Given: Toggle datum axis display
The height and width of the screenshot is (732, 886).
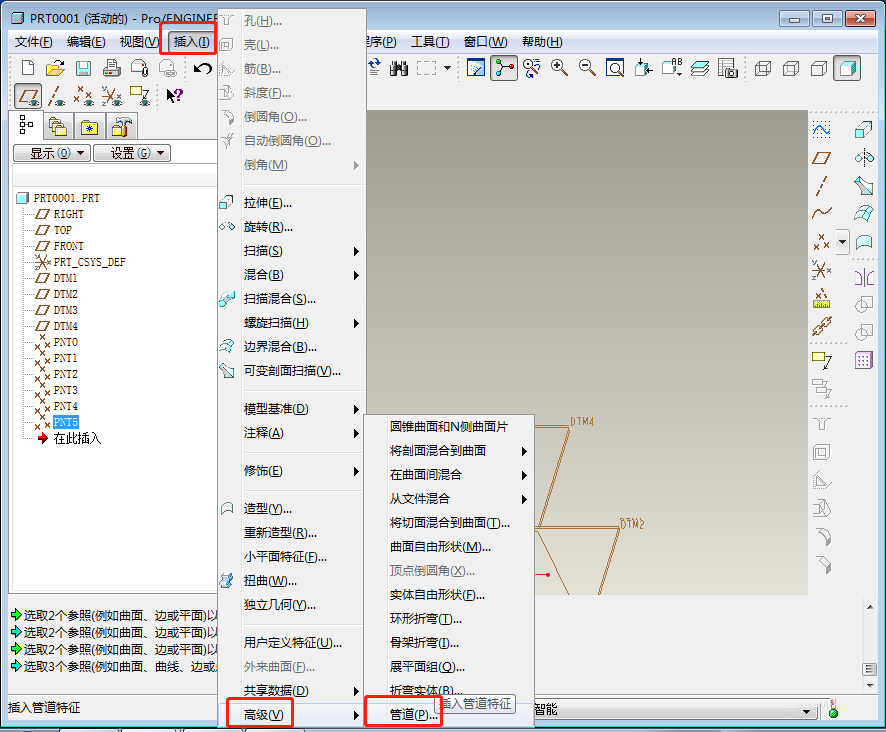Looking at the screenshot, I should pos(56,96).
